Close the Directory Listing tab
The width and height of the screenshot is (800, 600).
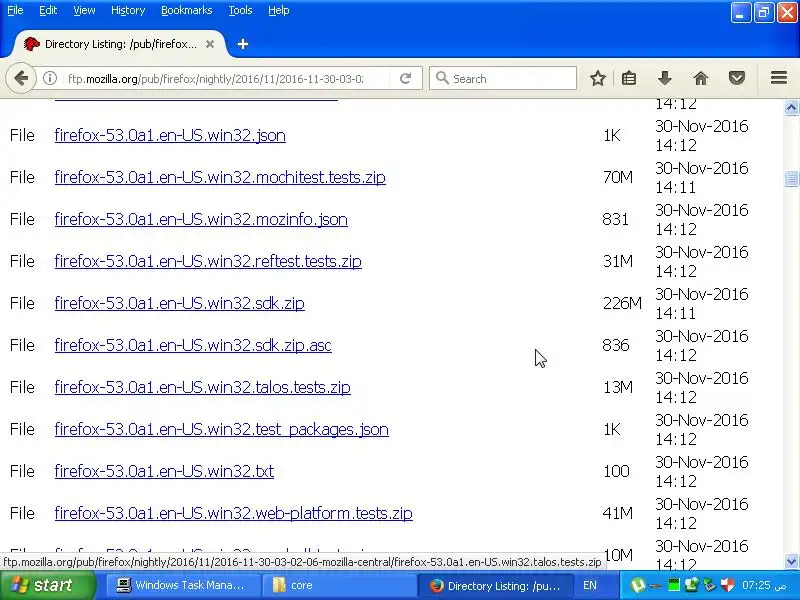pyautogui.click(x=210, y=44)
